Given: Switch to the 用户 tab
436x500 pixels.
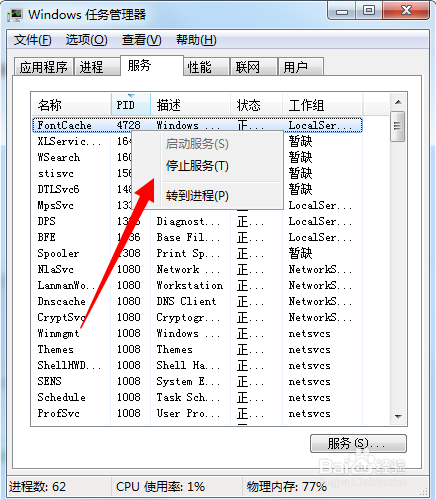Looking at the screenshot, I should (x=301, y=67).
